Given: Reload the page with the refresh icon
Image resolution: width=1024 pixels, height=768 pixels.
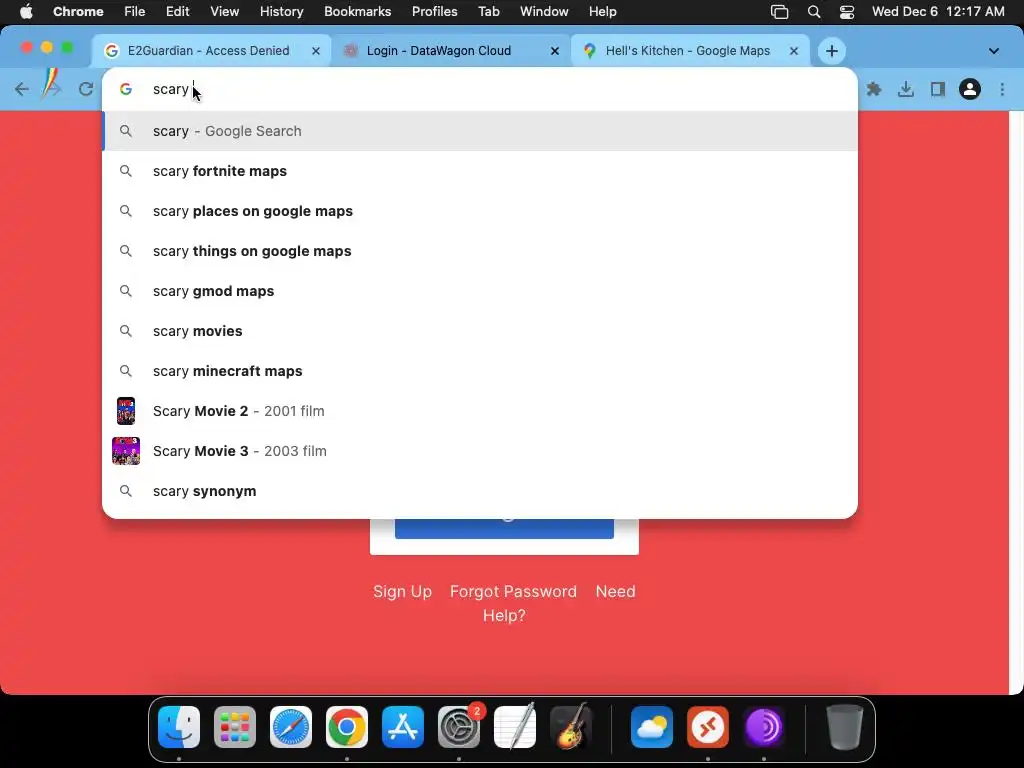Looking at the screenshot, I should point(86,89).
